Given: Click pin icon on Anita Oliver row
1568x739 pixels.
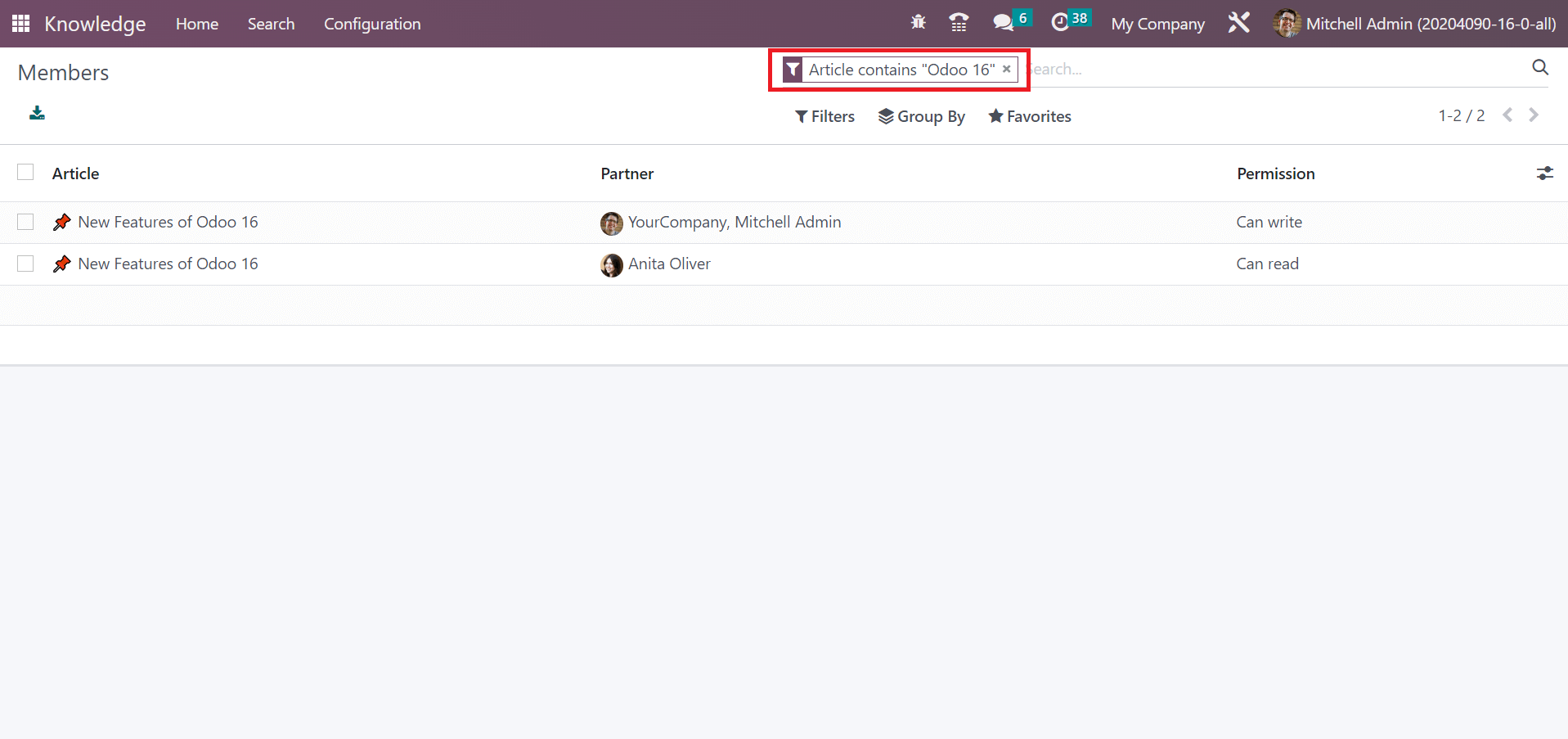Looking at the screenshot, I should pos(61,264).
